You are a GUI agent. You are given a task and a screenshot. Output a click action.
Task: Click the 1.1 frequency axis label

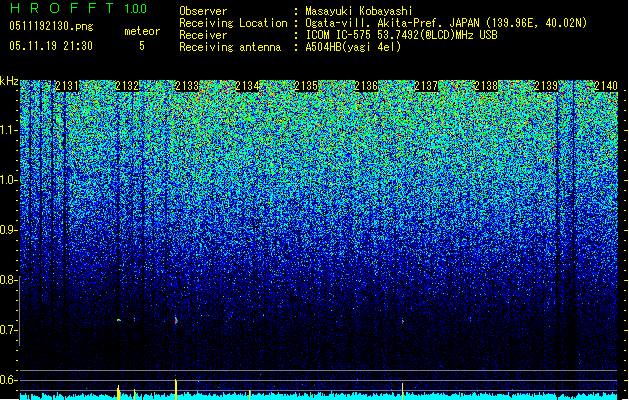click(x=8, y=130)
